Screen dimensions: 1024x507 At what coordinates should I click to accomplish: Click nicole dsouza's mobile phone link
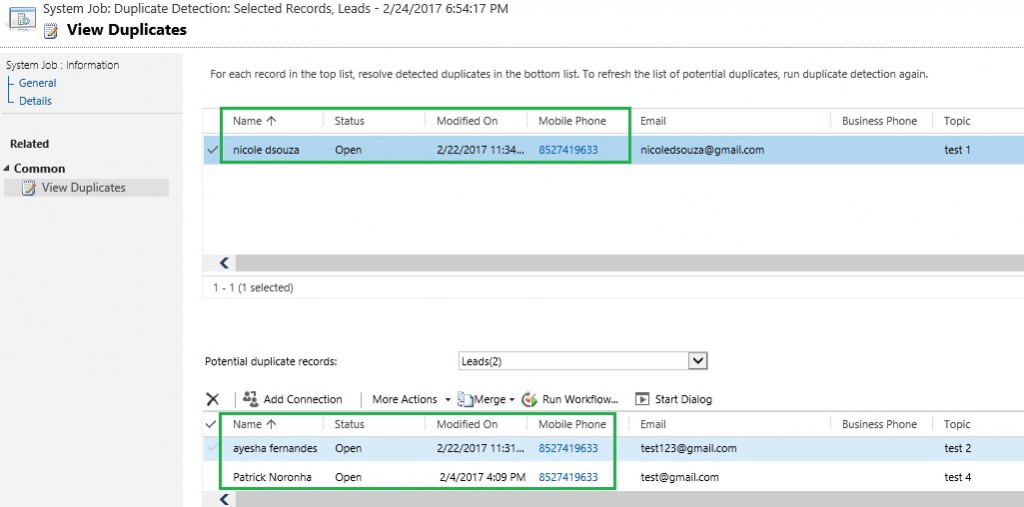(x=568, y=150)
